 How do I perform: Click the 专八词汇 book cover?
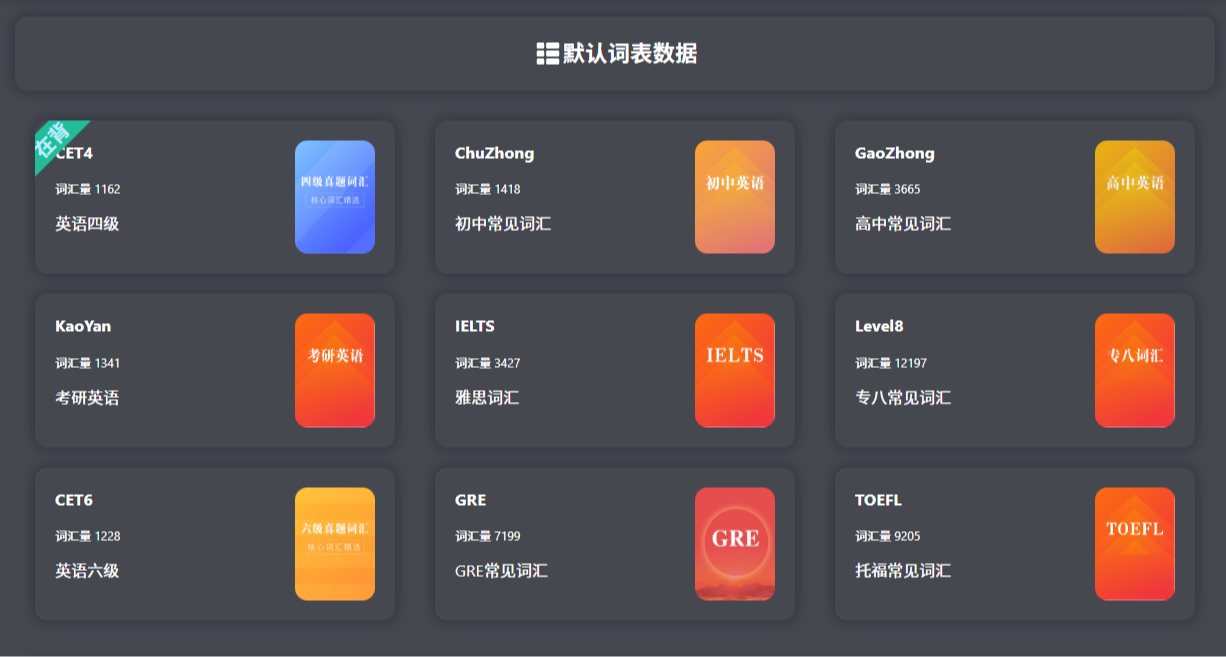click(x=1134, y=370)
